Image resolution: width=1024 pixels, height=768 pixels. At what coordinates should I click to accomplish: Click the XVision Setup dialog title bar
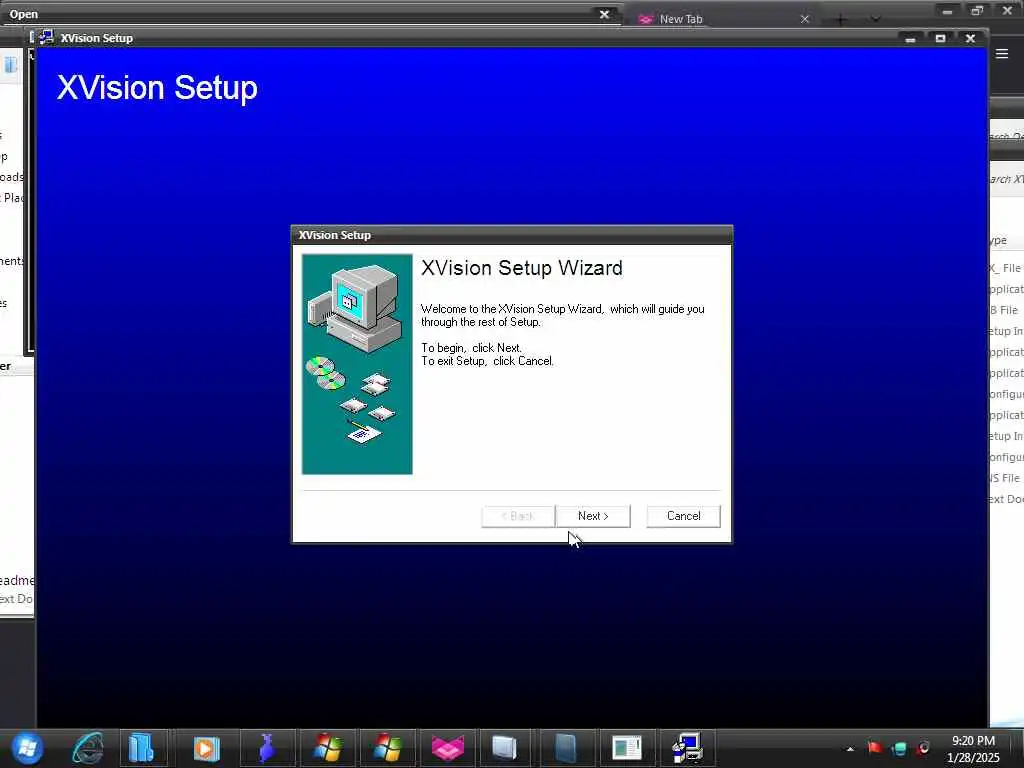tap(512, 235)
